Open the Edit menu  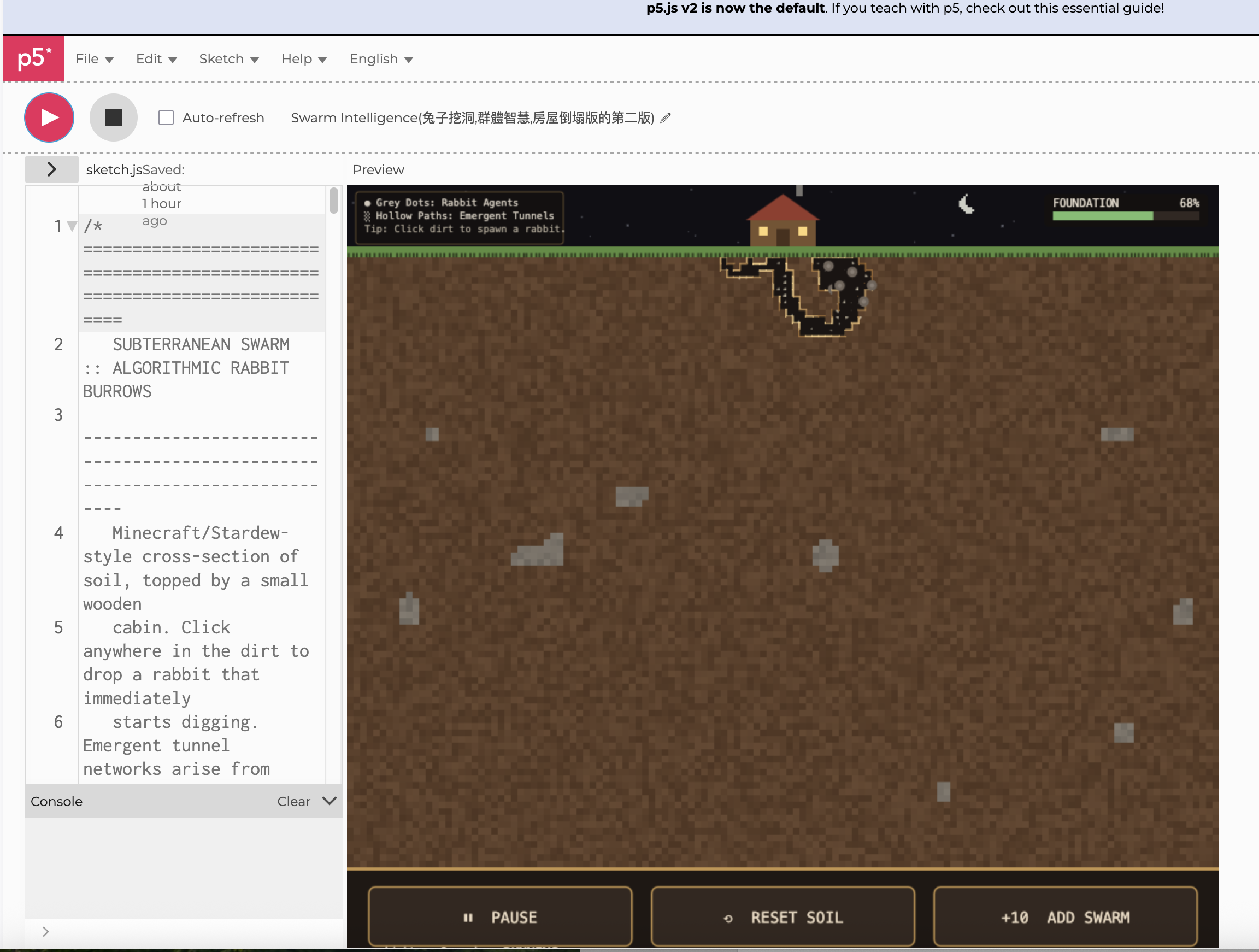pyautogui.click(x=156, y=59)
